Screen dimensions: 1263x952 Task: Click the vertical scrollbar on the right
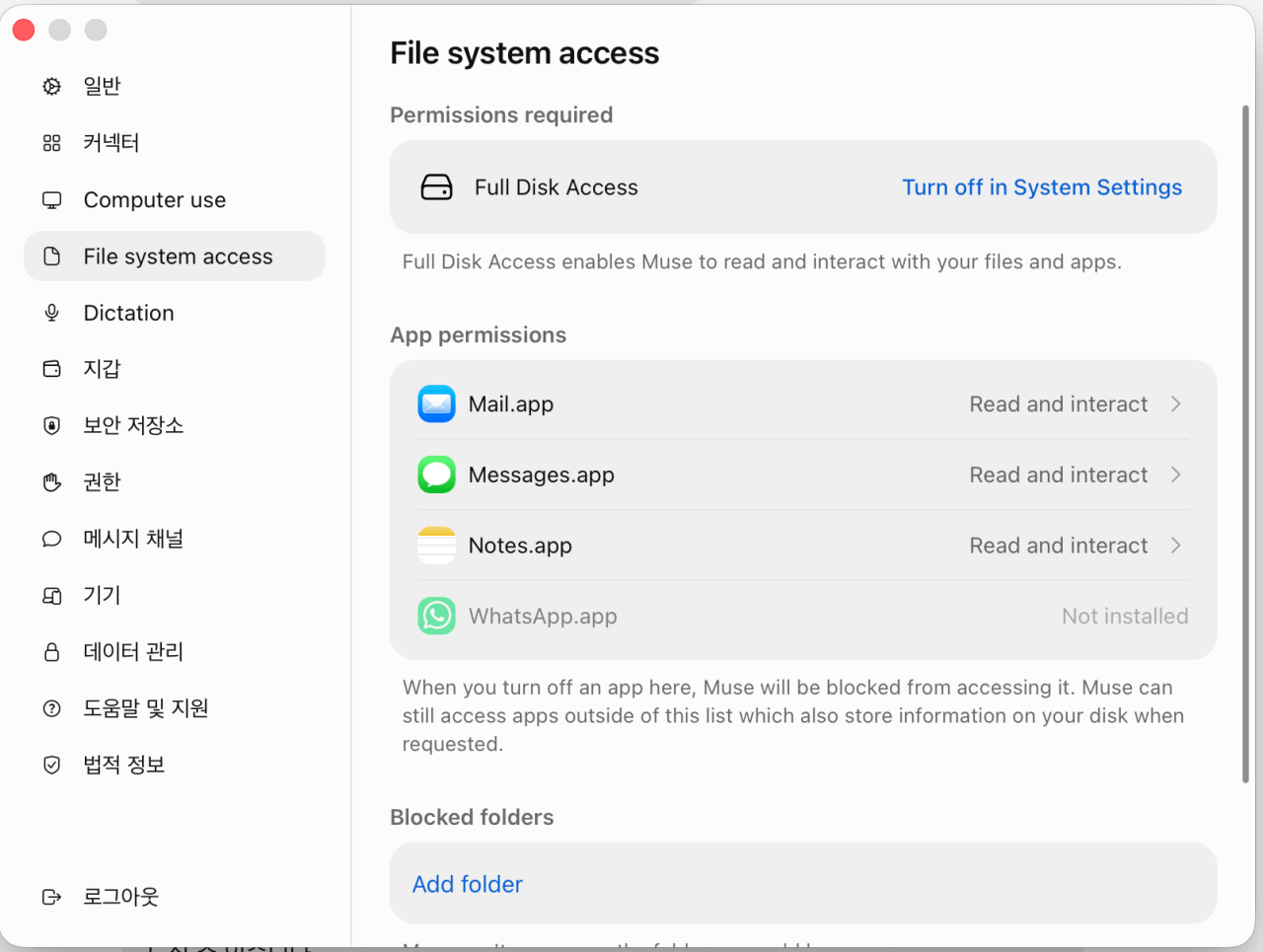[1245, 444]
